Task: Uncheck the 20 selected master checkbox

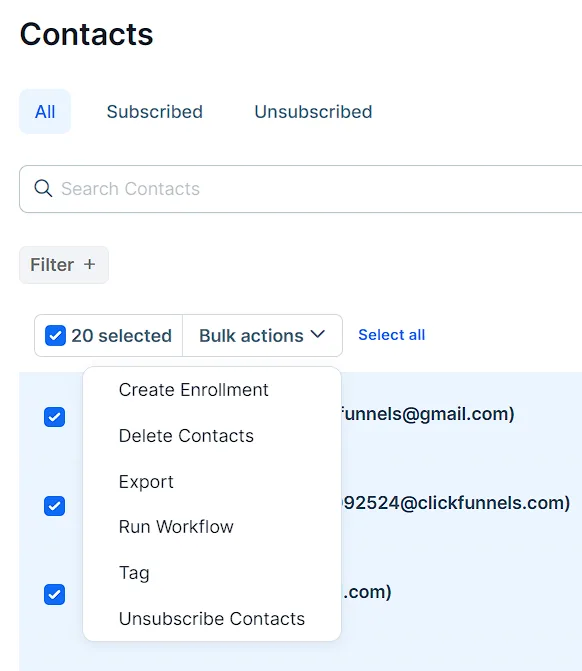Action: coord(55,336)
